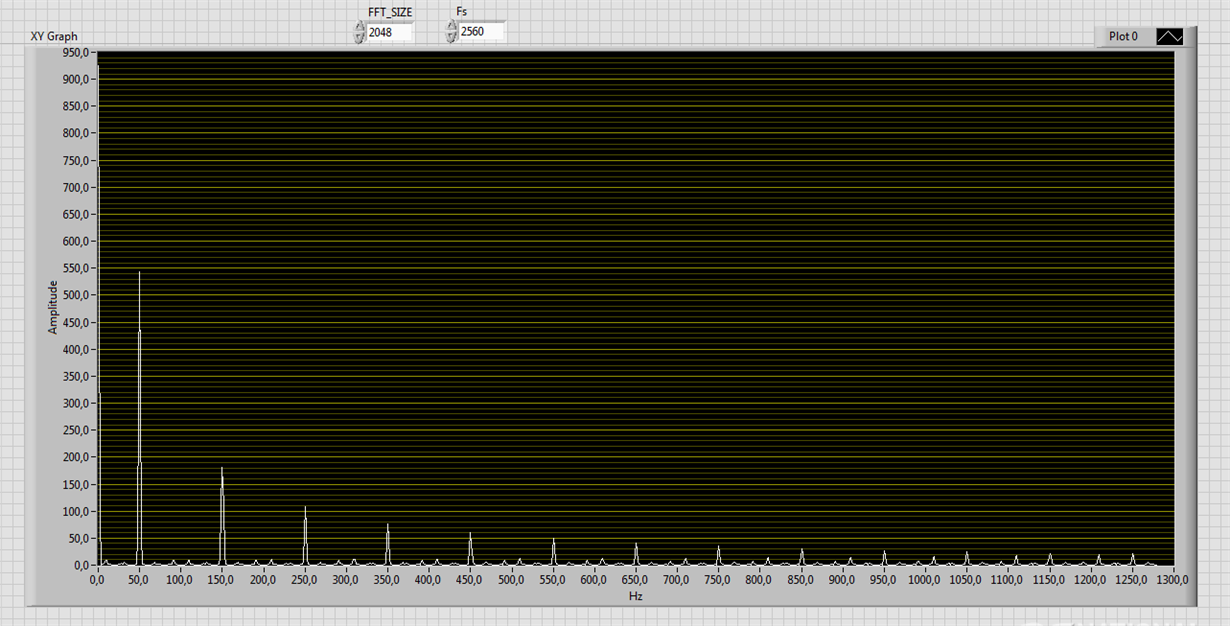This screenshot has height=626, width=1230.
Task: Click the 1000,0 x-axis tick label
Action: click(x=924, y=579)
